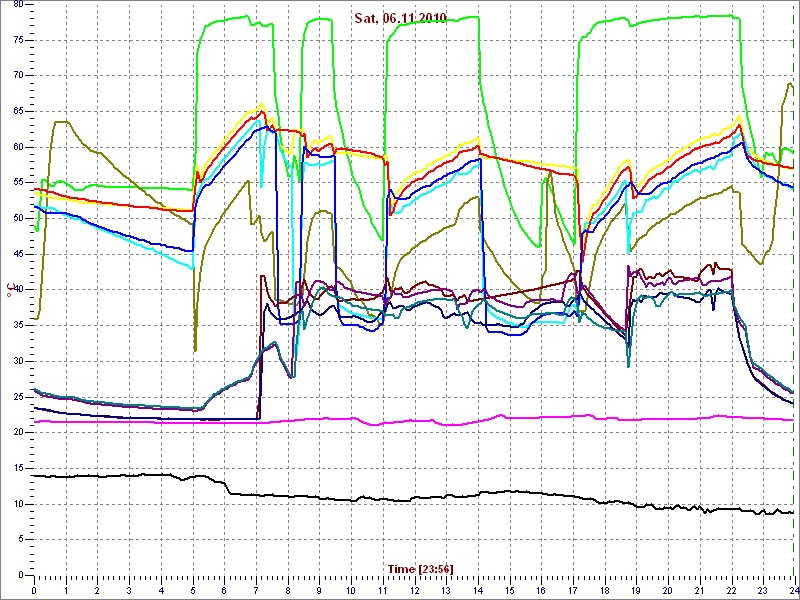Pick hour 3 label on time axis

[129, 589]
